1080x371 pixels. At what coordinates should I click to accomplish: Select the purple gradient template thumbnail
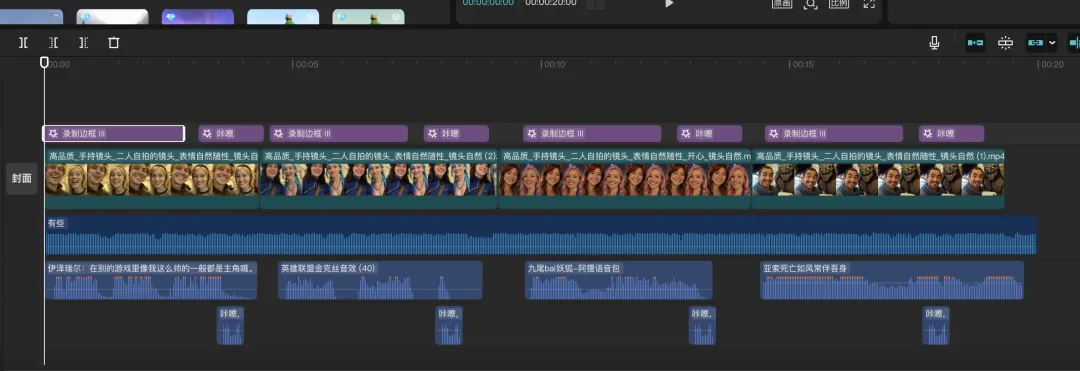tap(198, 17)
